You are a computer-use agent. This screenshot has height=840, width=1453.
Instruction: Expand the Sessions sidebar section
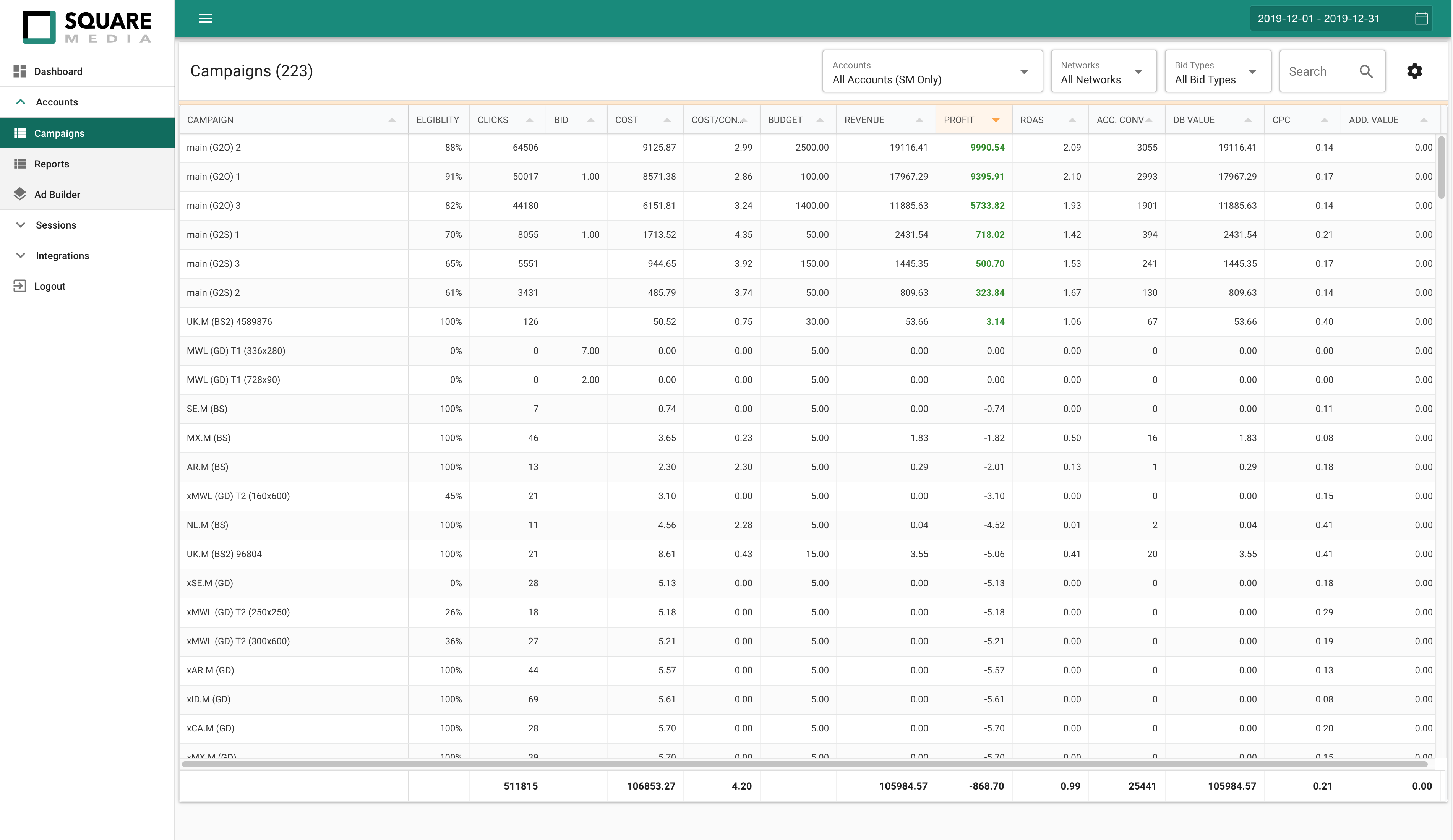pos(55,225)
